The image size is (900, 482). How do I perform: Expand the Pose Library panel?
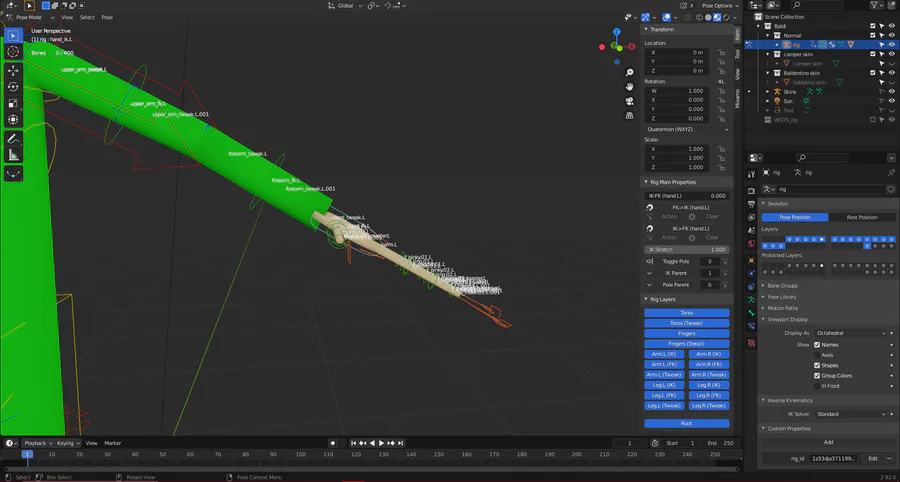click(781, 297)
